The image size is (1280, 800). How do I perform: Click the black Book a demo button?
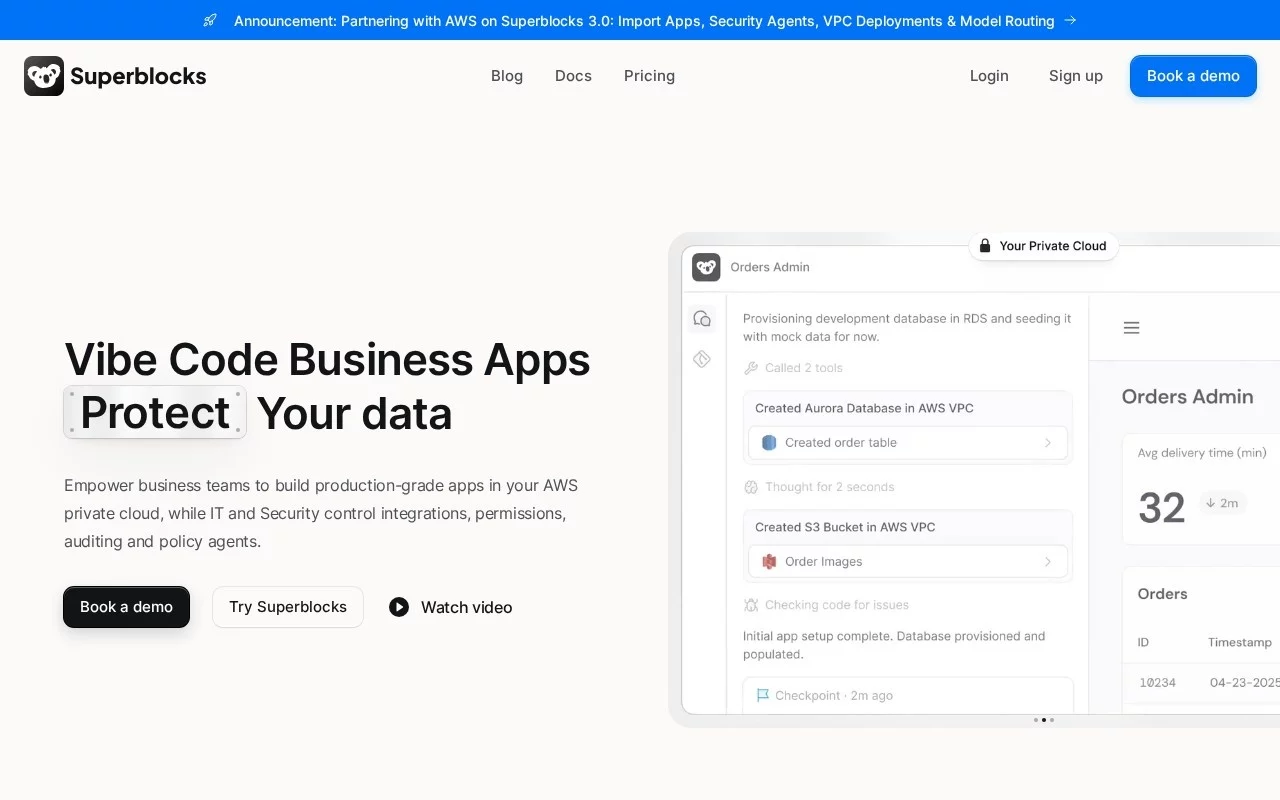click(x=126, y=607)
